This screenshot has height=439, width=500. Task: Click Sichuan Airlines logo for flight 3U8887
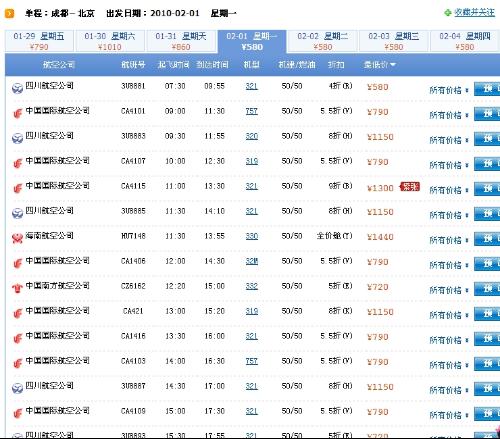pos(17,388)
